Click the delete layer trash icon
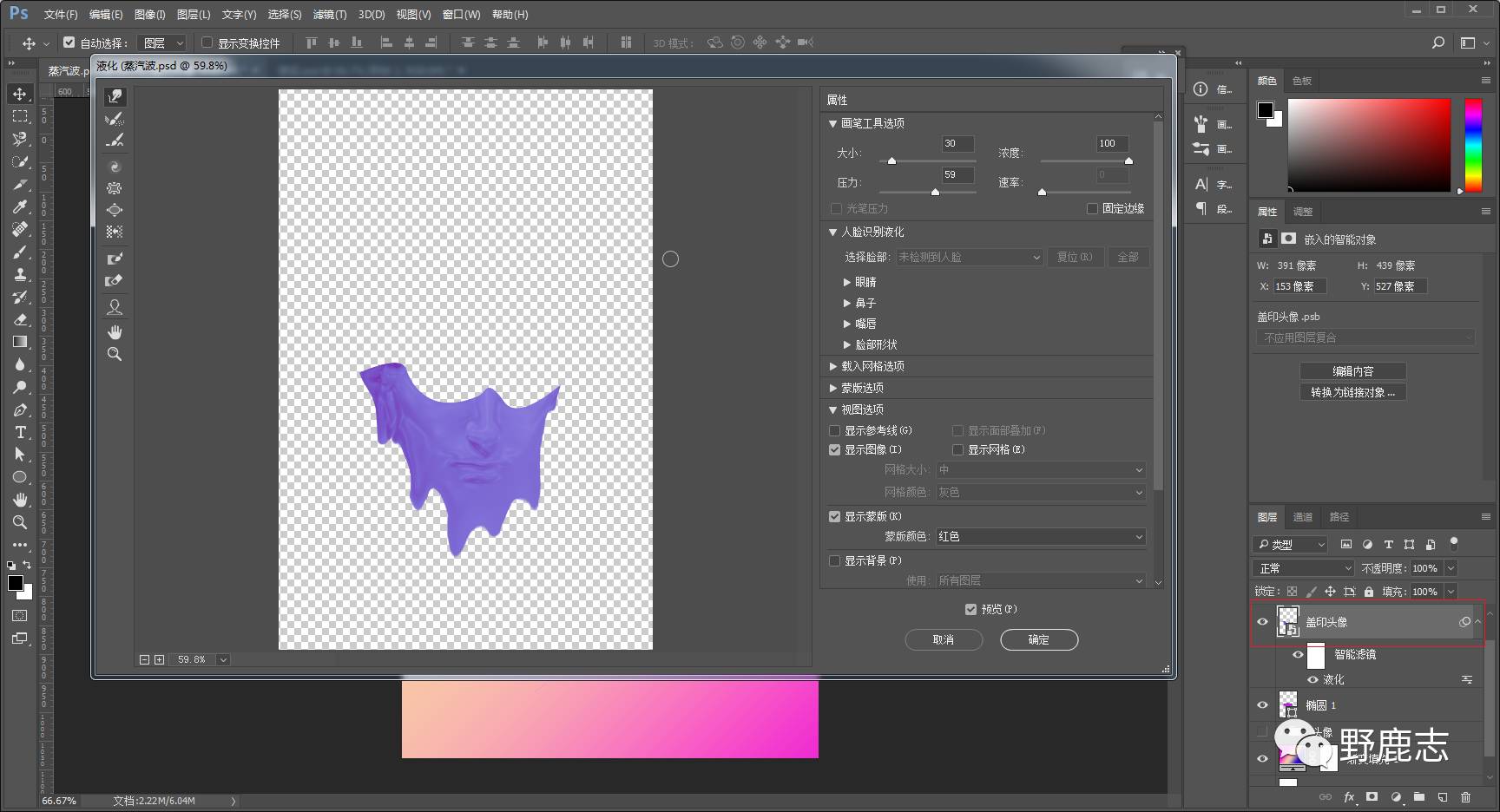1500x812 pixels. pos(1465,796)
